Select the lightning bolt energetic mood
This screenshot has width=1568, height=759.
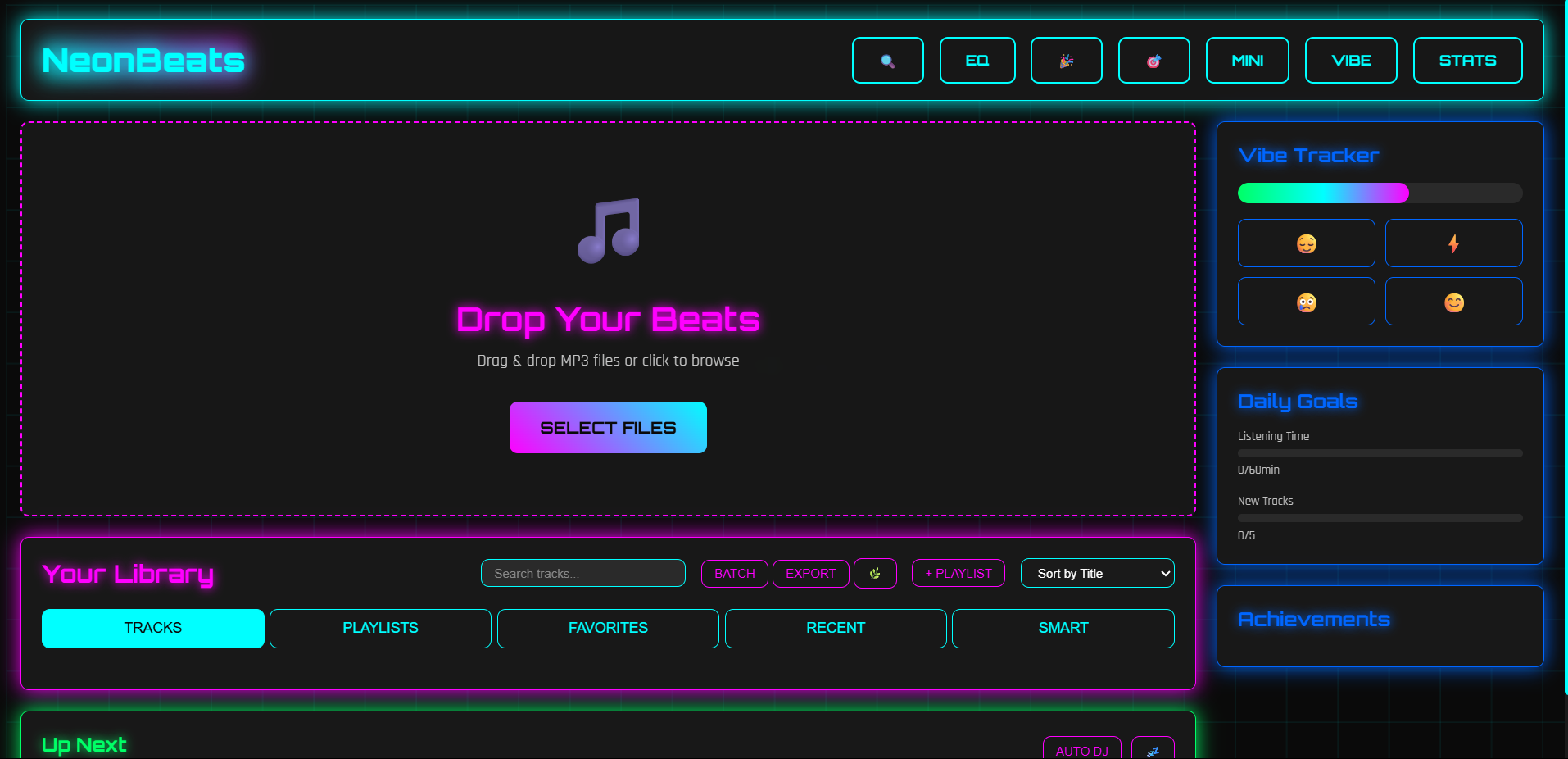click(1453, 243)
